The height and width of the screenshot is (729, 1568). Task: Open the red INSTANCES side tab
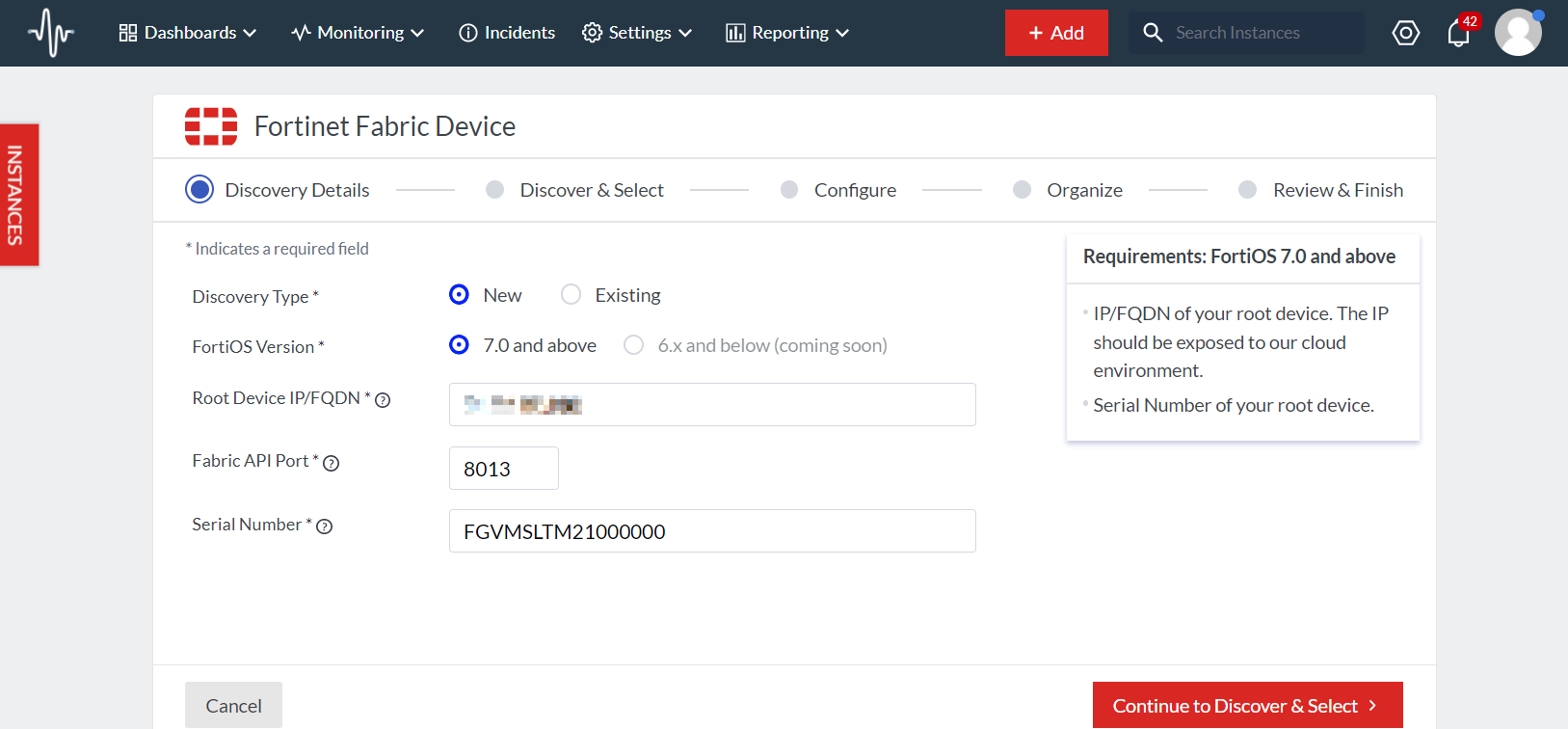pos(18,195)
